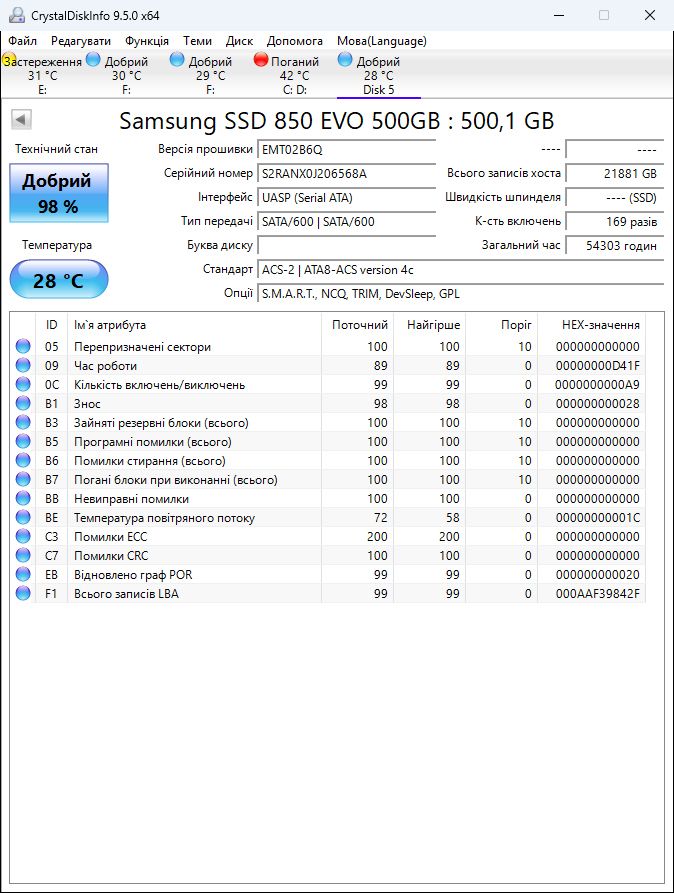The height and width of the screenshot is (893, 674).
Task: Select the Всього записів LBA row
Action: tap(328, 593)
